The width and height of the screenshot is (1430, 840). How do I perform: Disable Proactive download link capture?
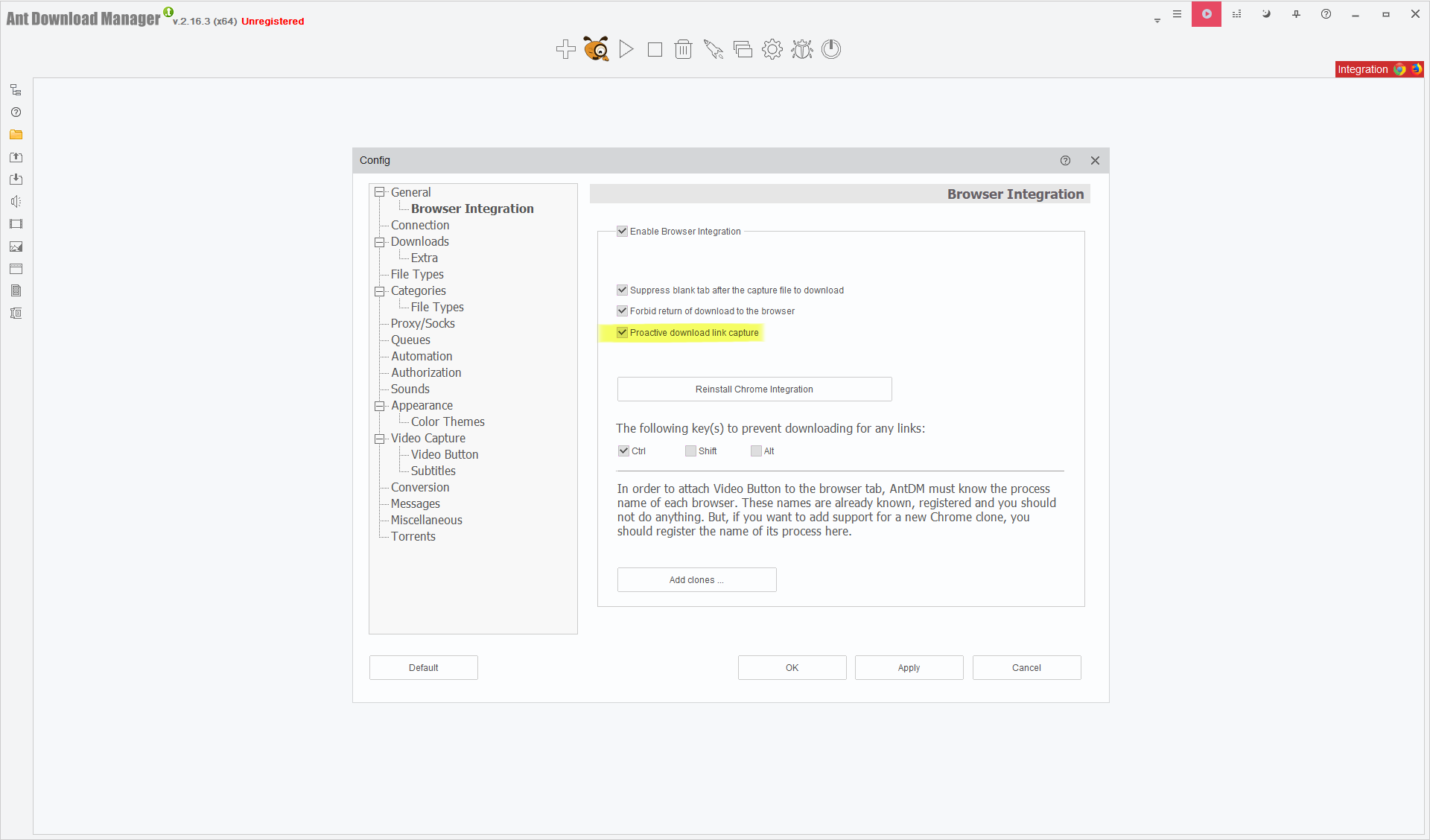[x=622, y=332]
